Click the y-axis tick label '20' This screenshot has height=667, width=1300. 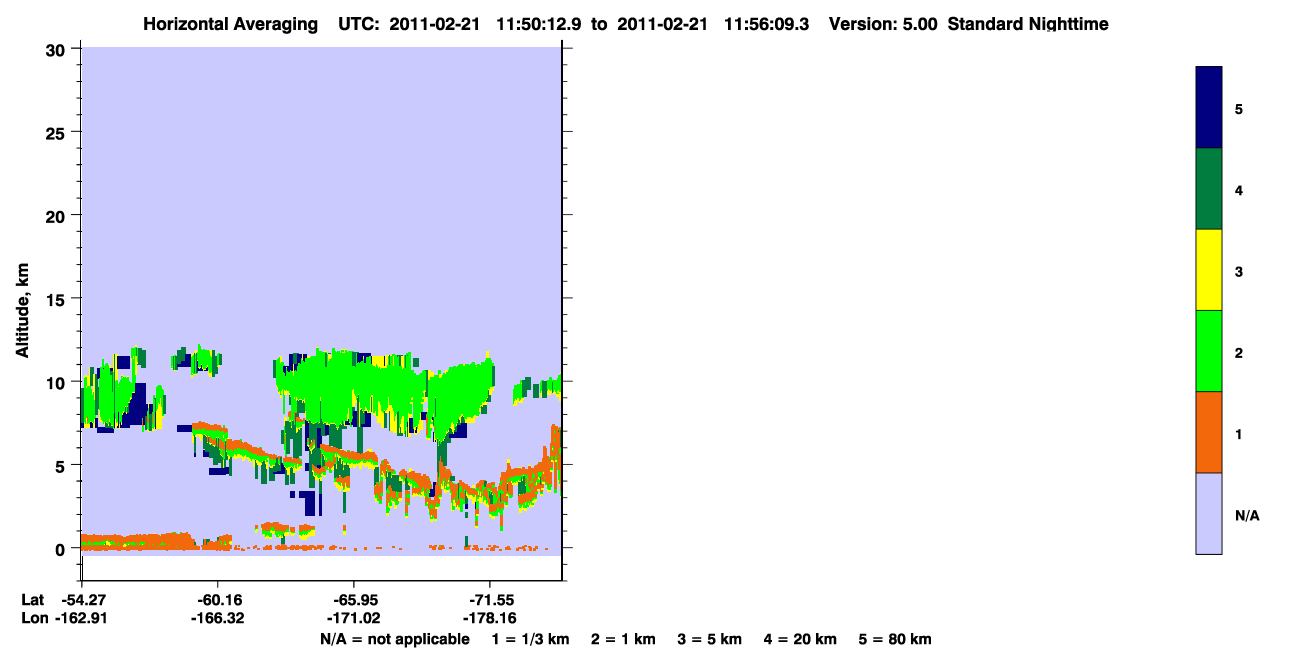(58, 215)
